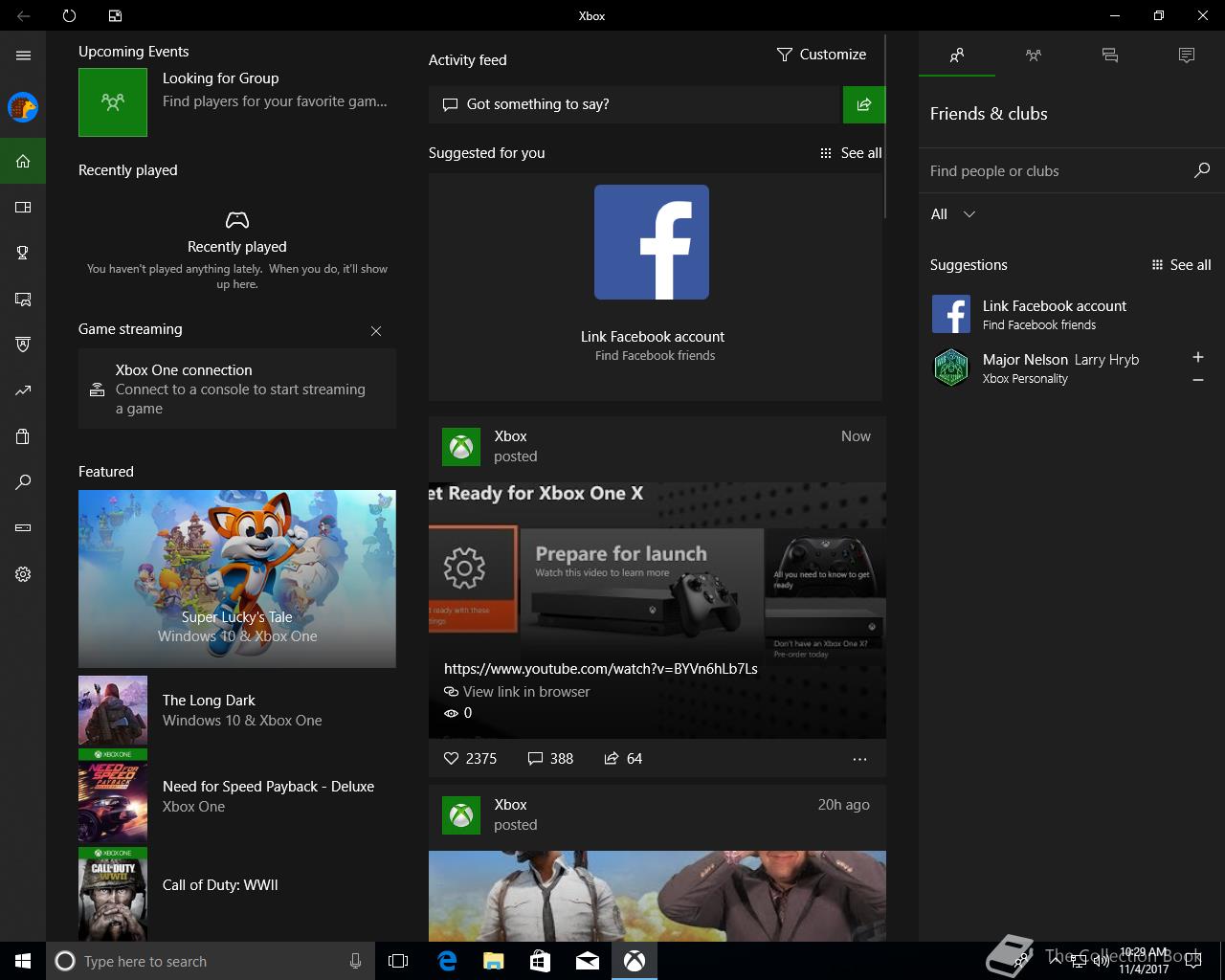
Task: Click See all in friends Suggestions
Action: point(1181,265)
